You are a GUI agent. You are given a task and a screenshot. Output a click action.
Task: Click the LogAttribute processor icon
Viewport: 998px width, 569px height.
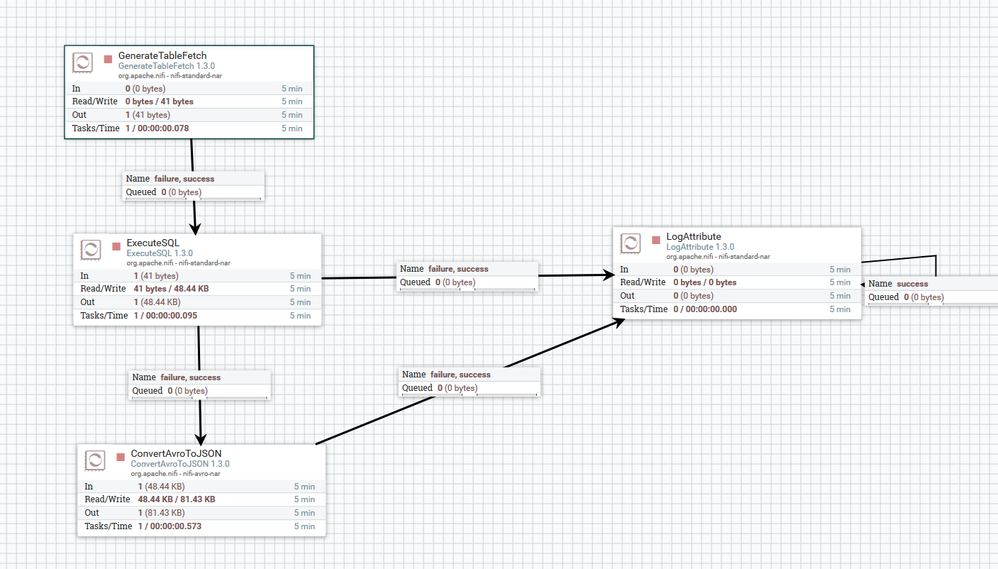point(631,243)
